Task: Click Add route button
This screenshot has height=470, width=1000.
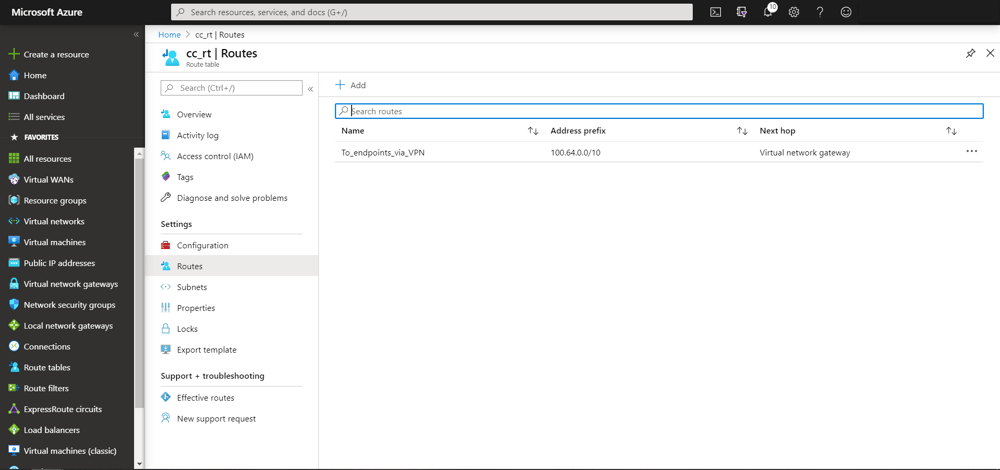Action: tap(351, 85)
